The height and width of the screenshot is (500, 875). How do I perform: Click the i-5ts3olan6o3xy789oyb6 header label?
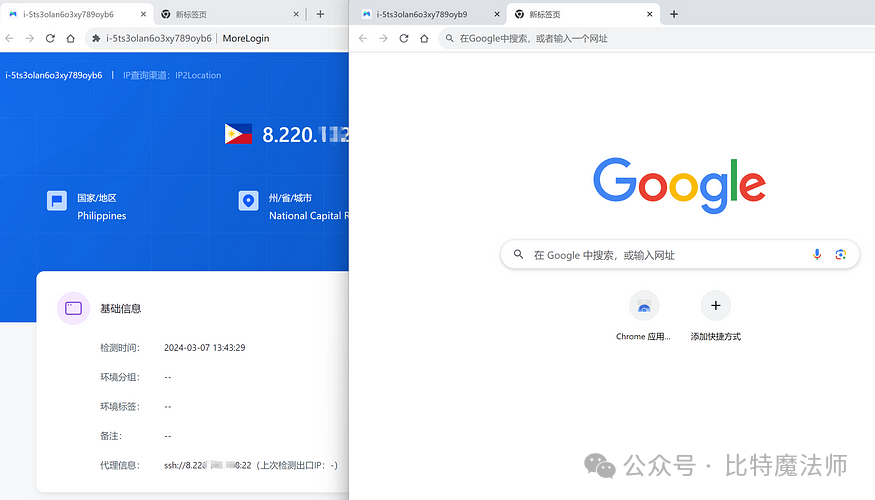[x=54, y=75]
